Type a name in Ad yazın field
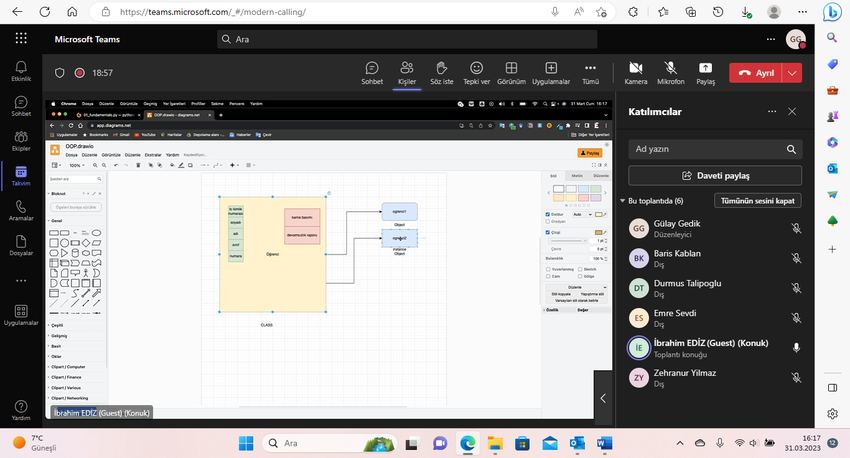 [715, 149]
